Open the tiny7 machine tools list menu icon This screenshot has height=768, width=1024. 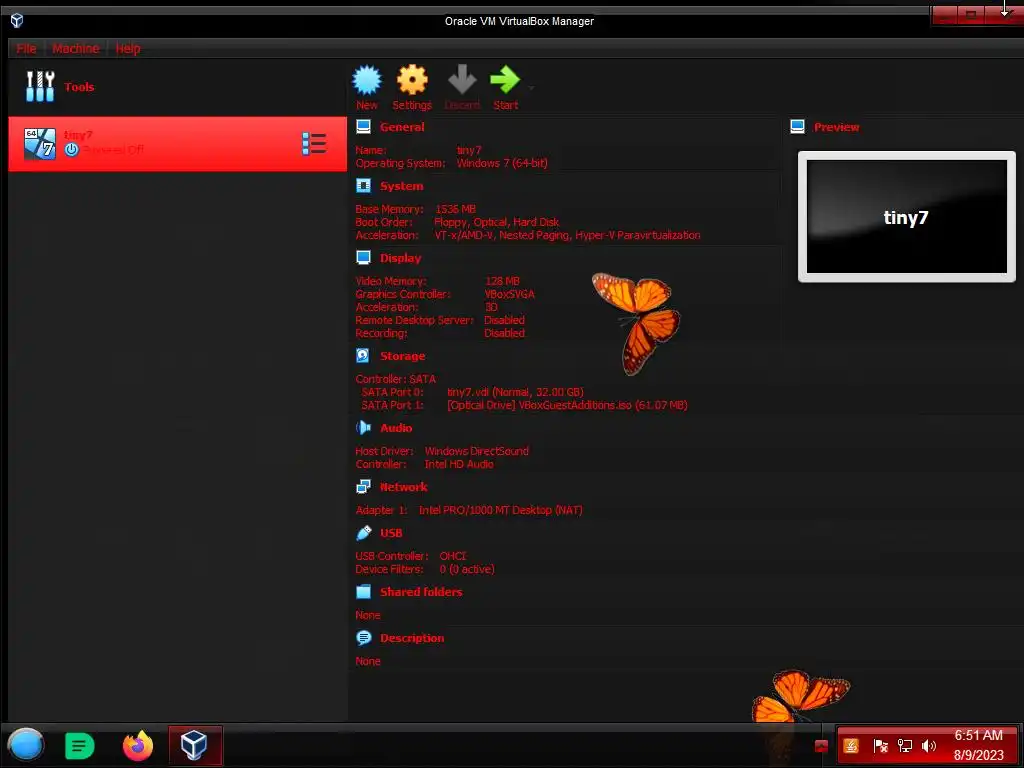(314, 144)
